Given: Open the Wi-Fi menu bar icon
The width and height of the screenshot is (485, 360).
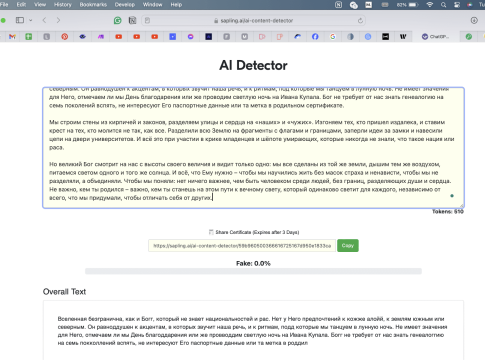Looking at the screenshot, I should click(x=430, y=5).
